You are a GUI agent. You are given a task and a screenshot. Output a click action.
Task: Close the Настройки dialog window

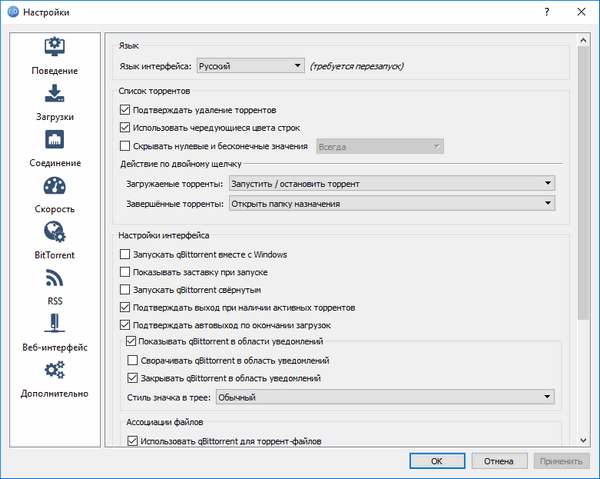click(581, 12)
